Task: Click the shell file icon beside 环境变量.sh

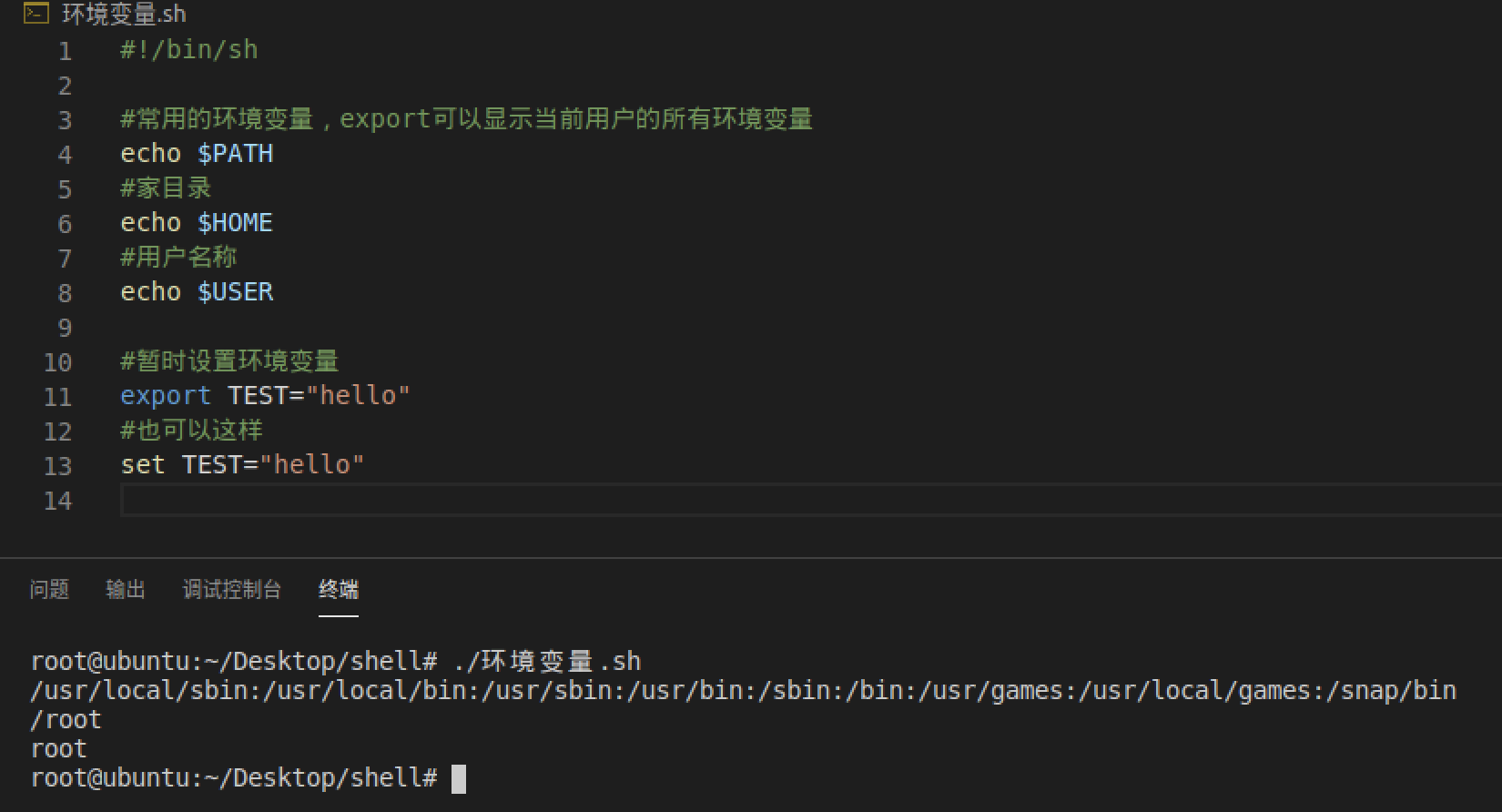Action: click(x=36, y=14)
